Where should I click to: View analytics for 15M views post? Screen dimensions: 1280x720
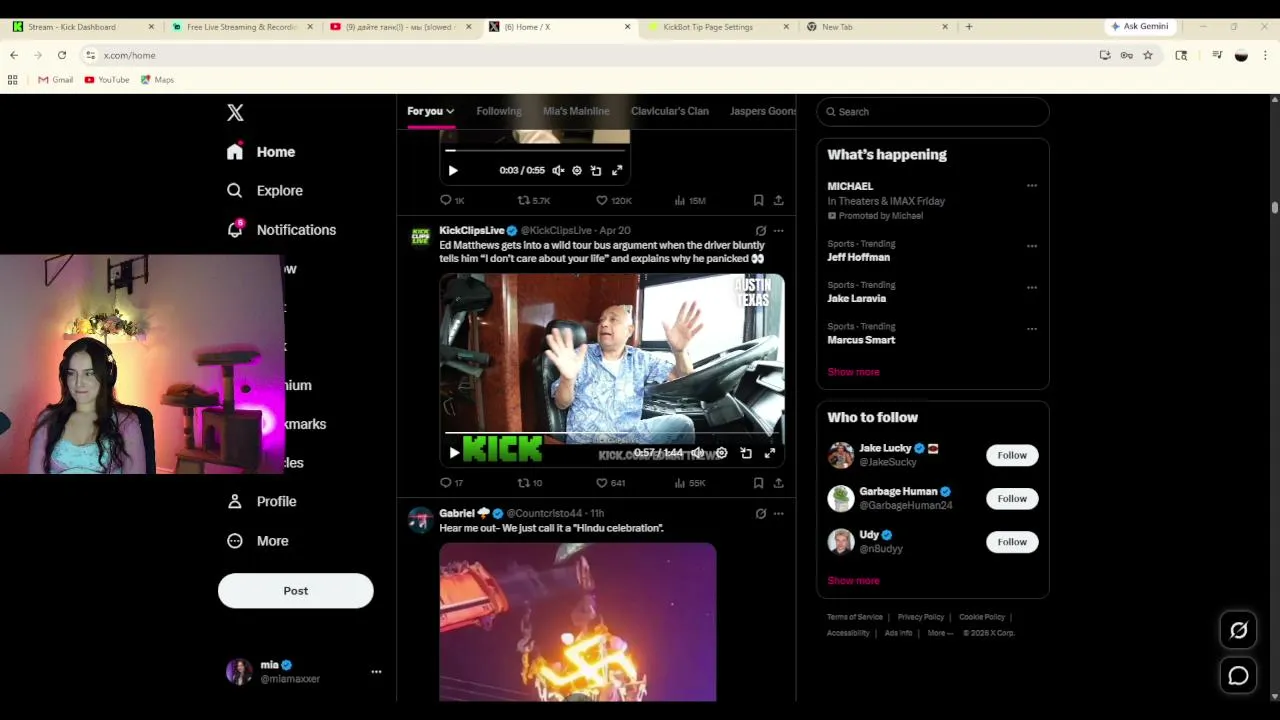click(x=690, y=200)
